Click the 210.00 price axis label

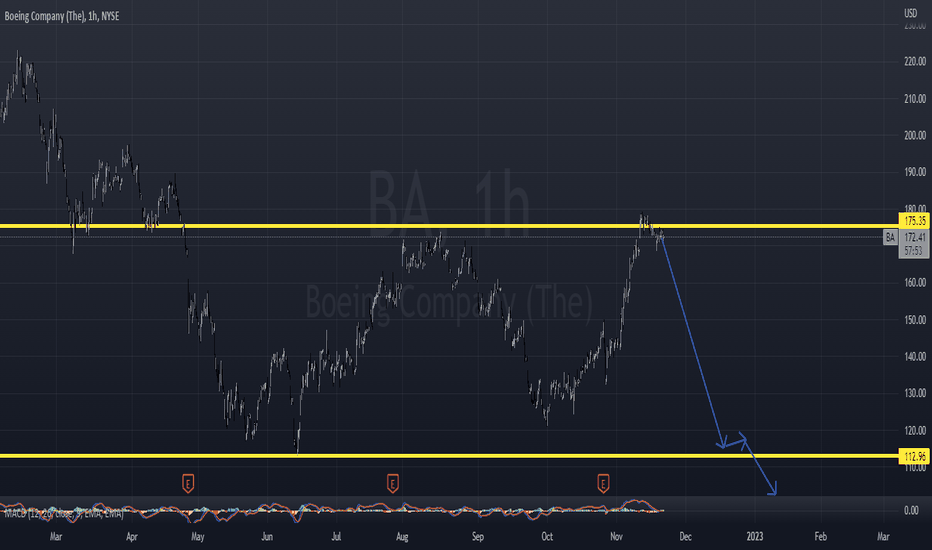915,99
